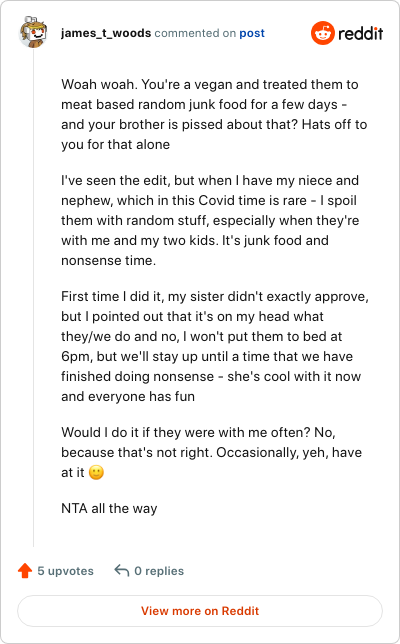Click the 'reddit' wordmark text
This screenshot has height=644, width=400.
coord(361,33)
